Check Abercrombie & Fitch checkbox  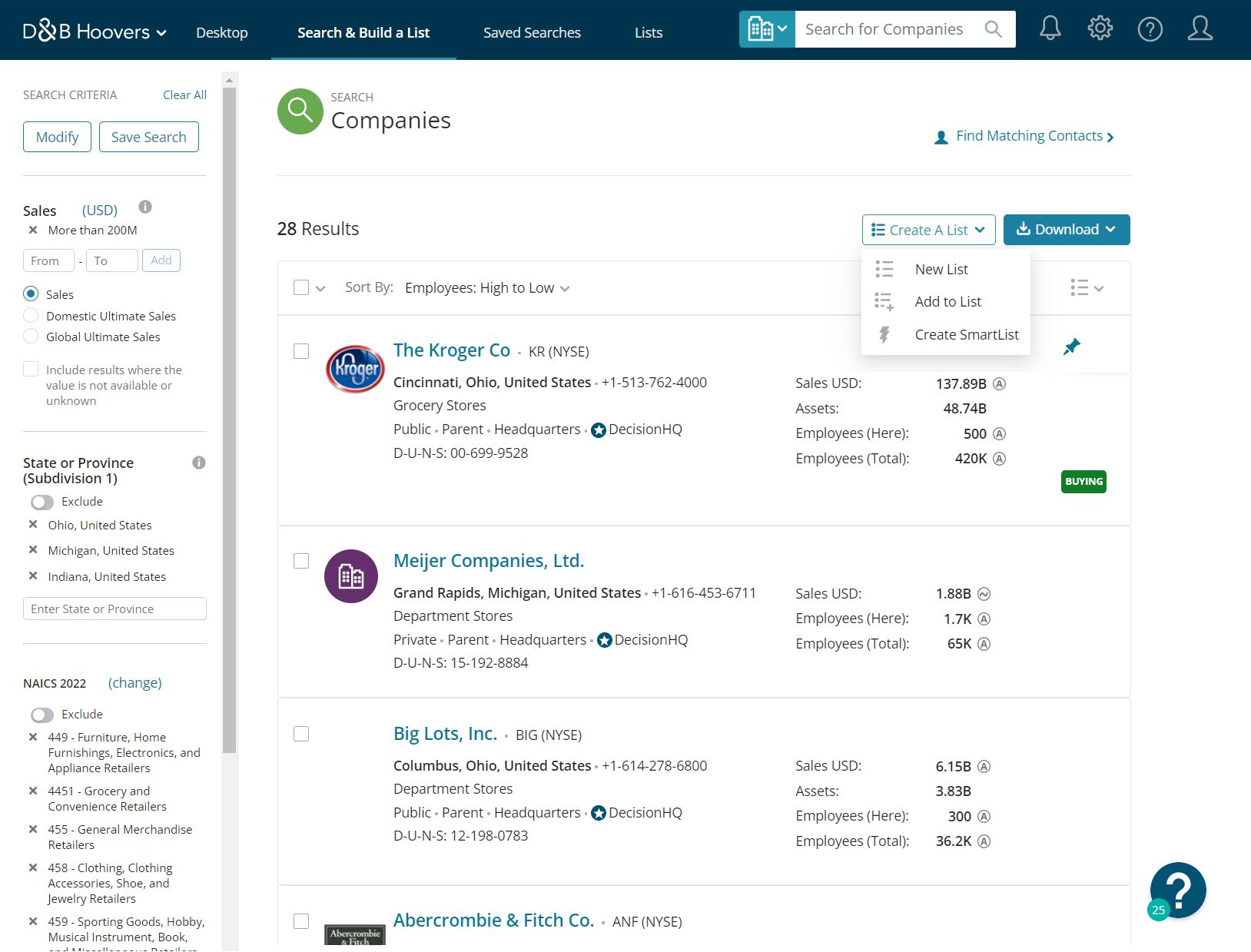pos(301,920)
